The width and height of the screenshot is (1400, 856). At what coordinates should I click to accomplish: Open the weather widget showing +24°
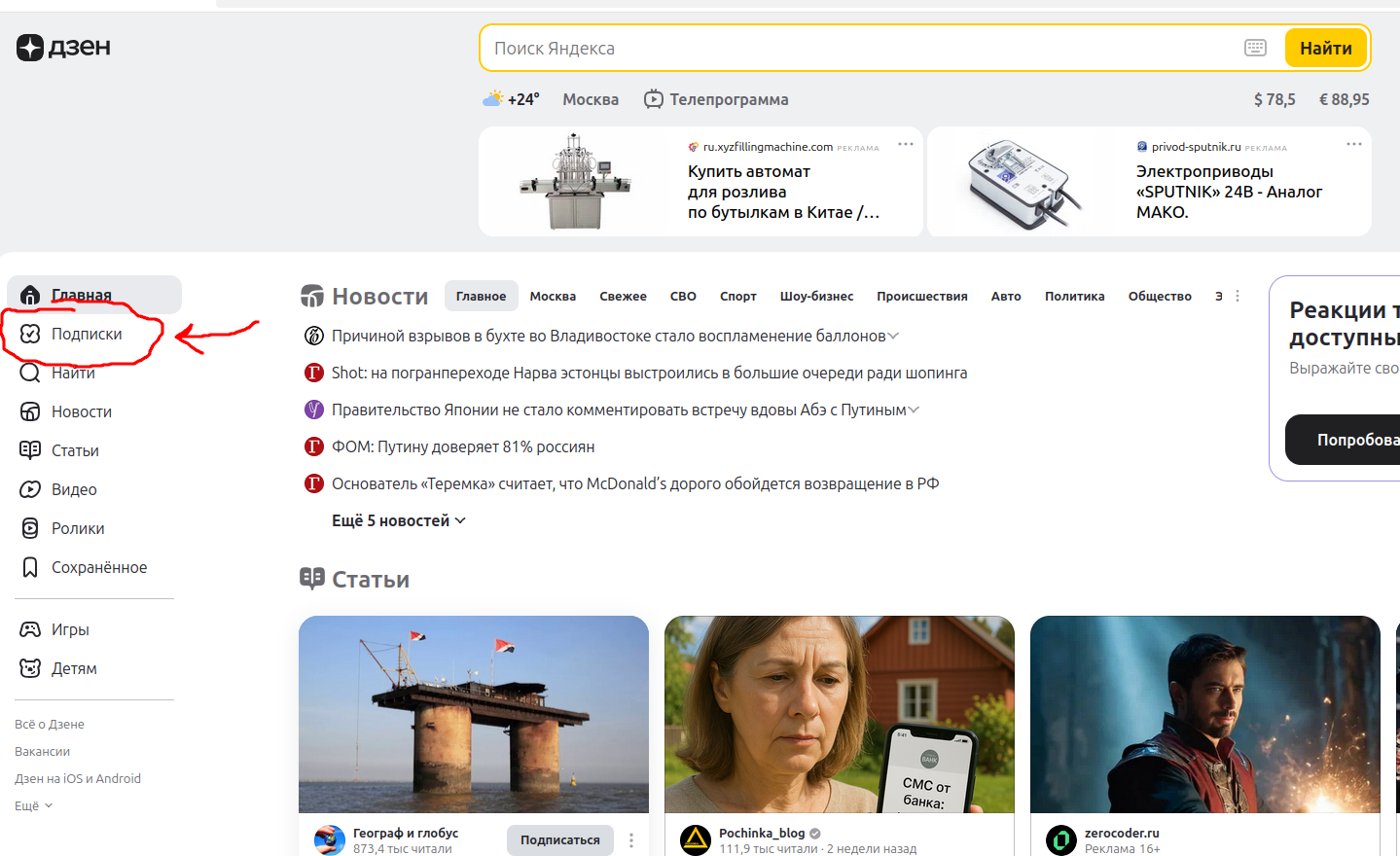pyautogui.click(x=512, y=99)
